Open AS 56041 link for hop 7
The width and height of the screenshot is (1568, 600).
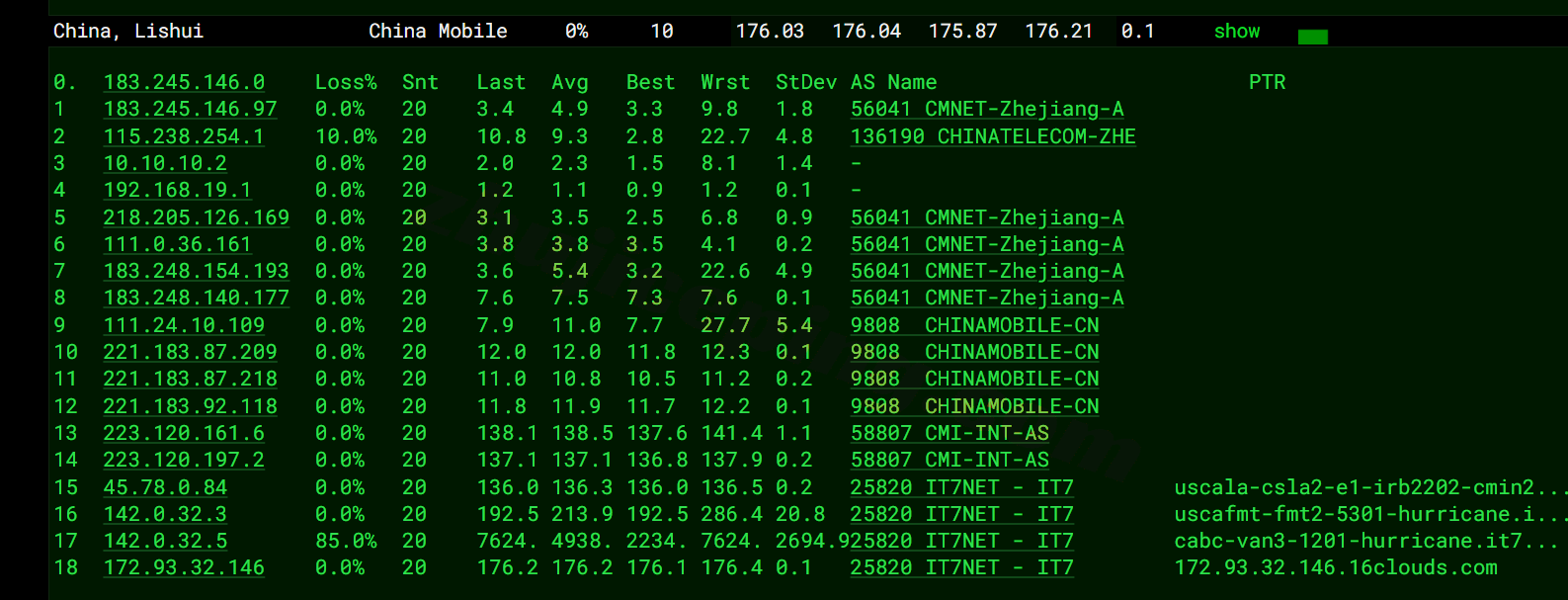(987, 272)
